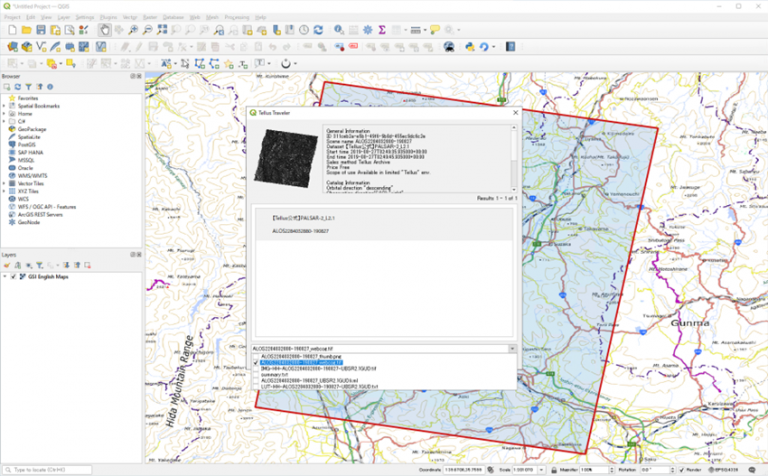The height and width of the screenshot is (476, 768).
Task: Open statistical summary sigma icon
Action: pos(382,30)
